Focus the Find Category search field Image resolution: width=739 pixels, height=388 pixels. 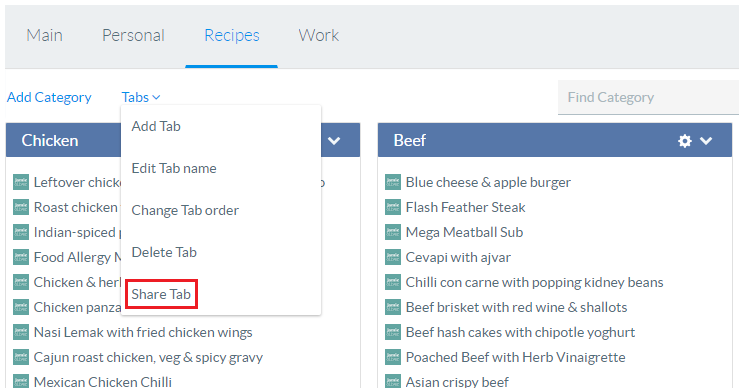[x=649, y=97]
